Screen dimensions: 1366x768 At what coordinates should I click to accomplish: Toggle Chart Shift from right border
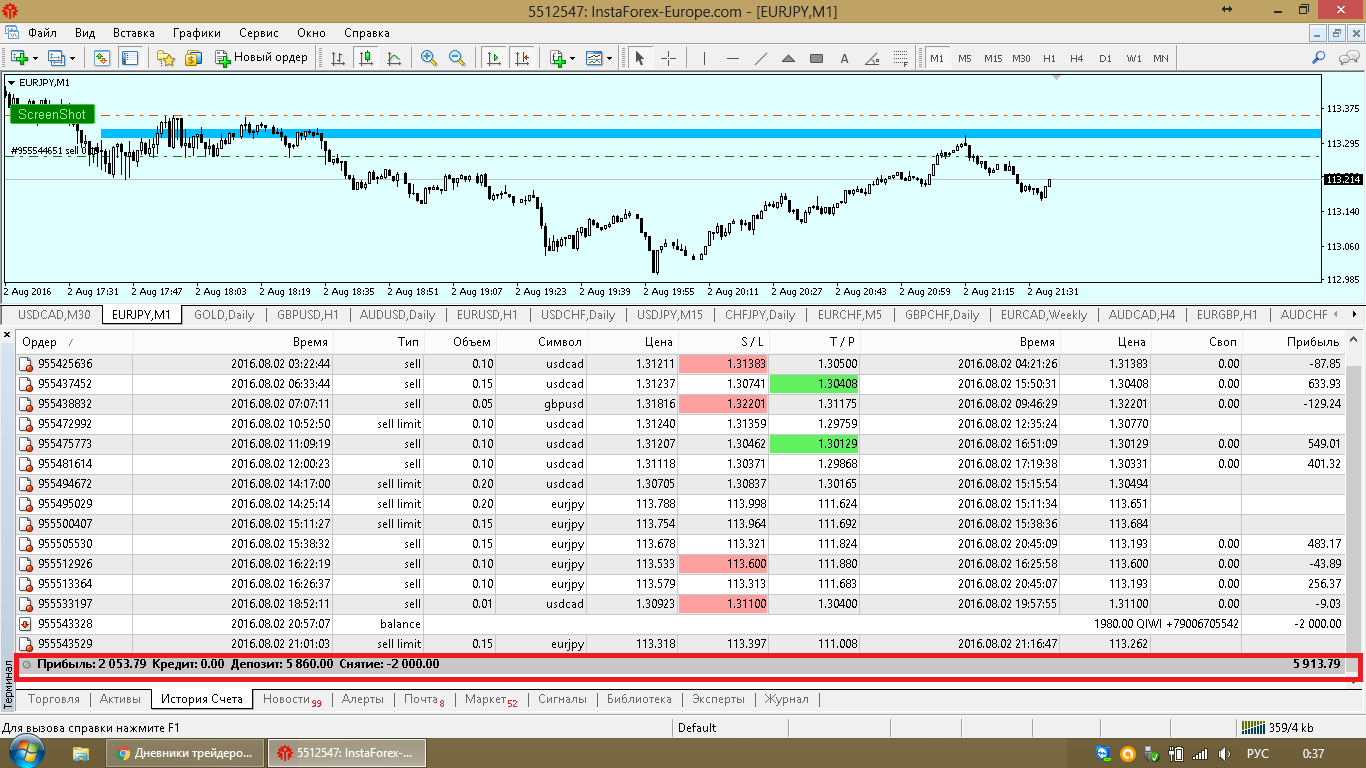coord(521,58)
